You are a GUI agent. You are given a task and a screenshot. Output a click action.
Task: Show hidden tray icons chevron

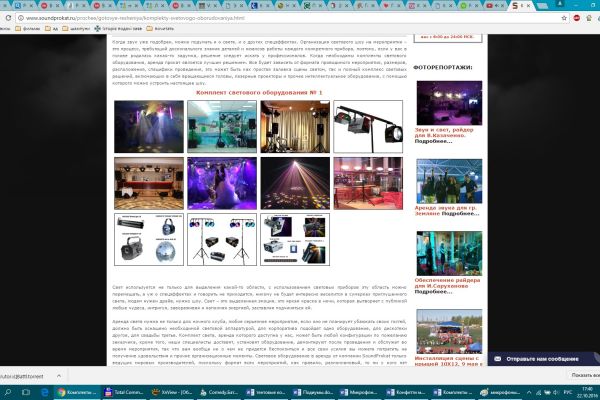click(x=529, y=392)
